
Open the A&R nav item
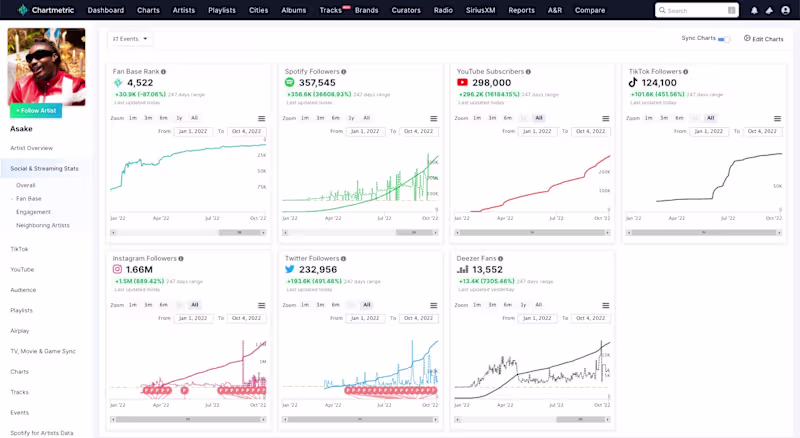coord(555,10)
